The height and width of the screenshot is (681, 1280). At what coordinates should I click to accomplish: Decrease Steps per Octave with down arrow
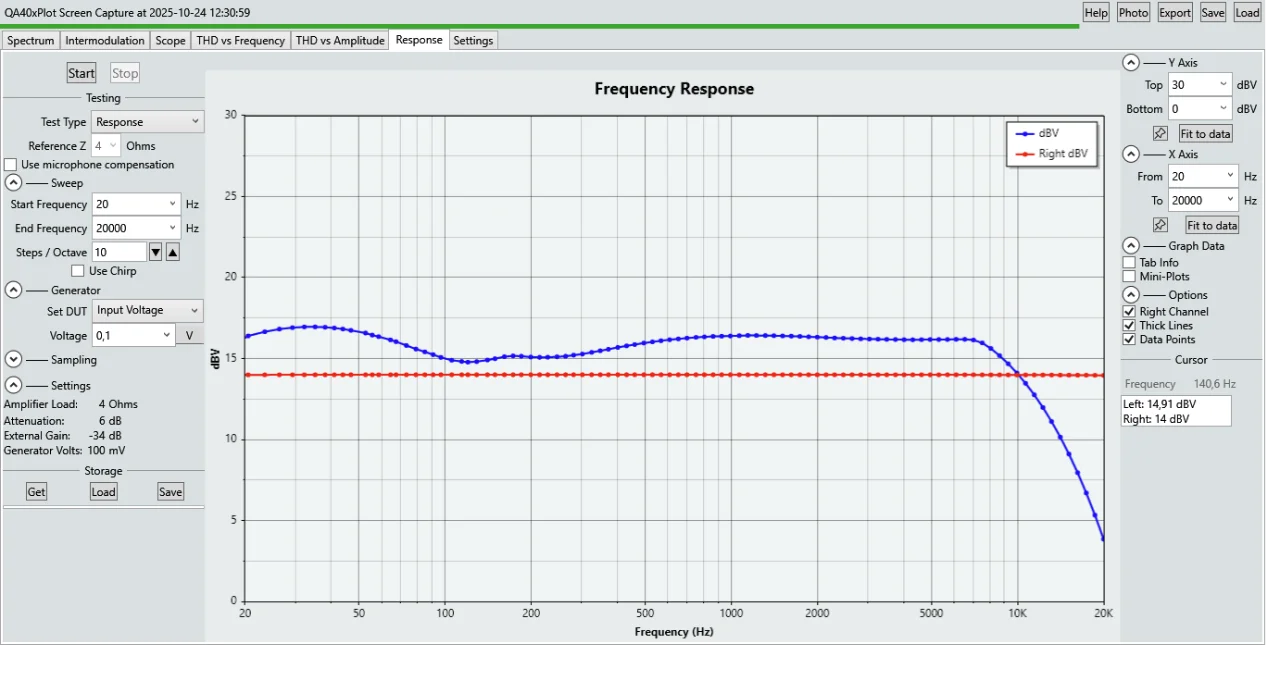point(155,252)
